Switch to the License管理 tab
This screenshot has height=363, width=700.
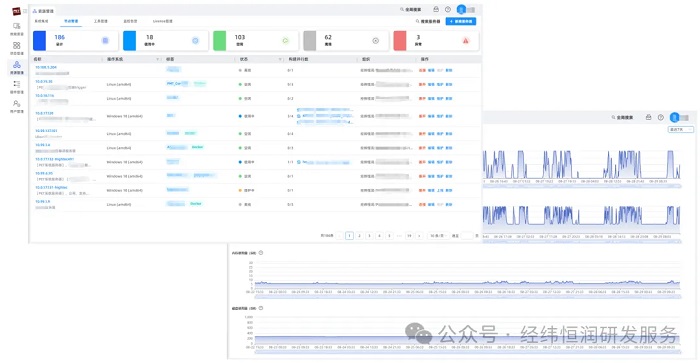click(162, 21)
